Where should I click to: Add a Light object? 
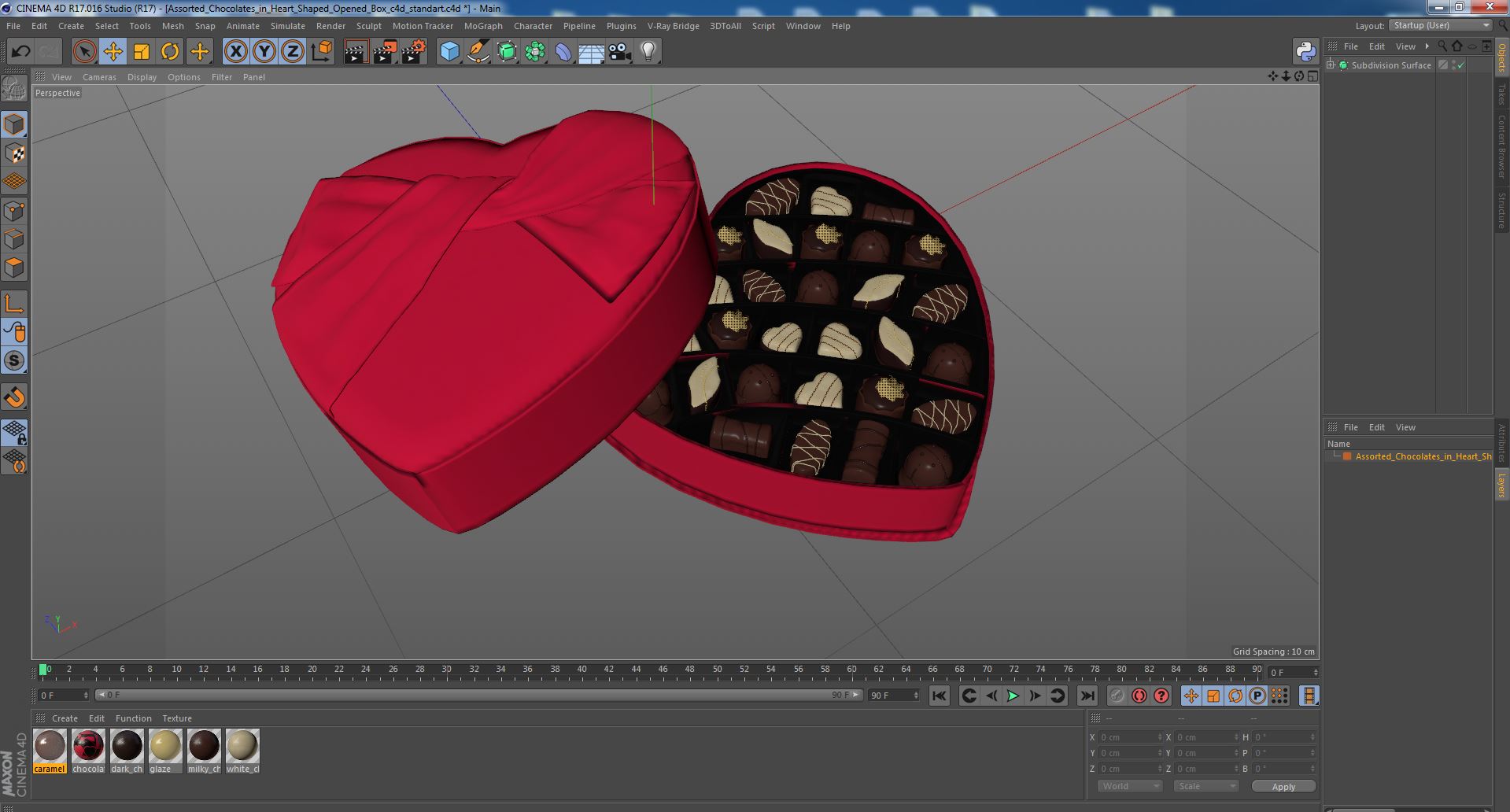648,52
